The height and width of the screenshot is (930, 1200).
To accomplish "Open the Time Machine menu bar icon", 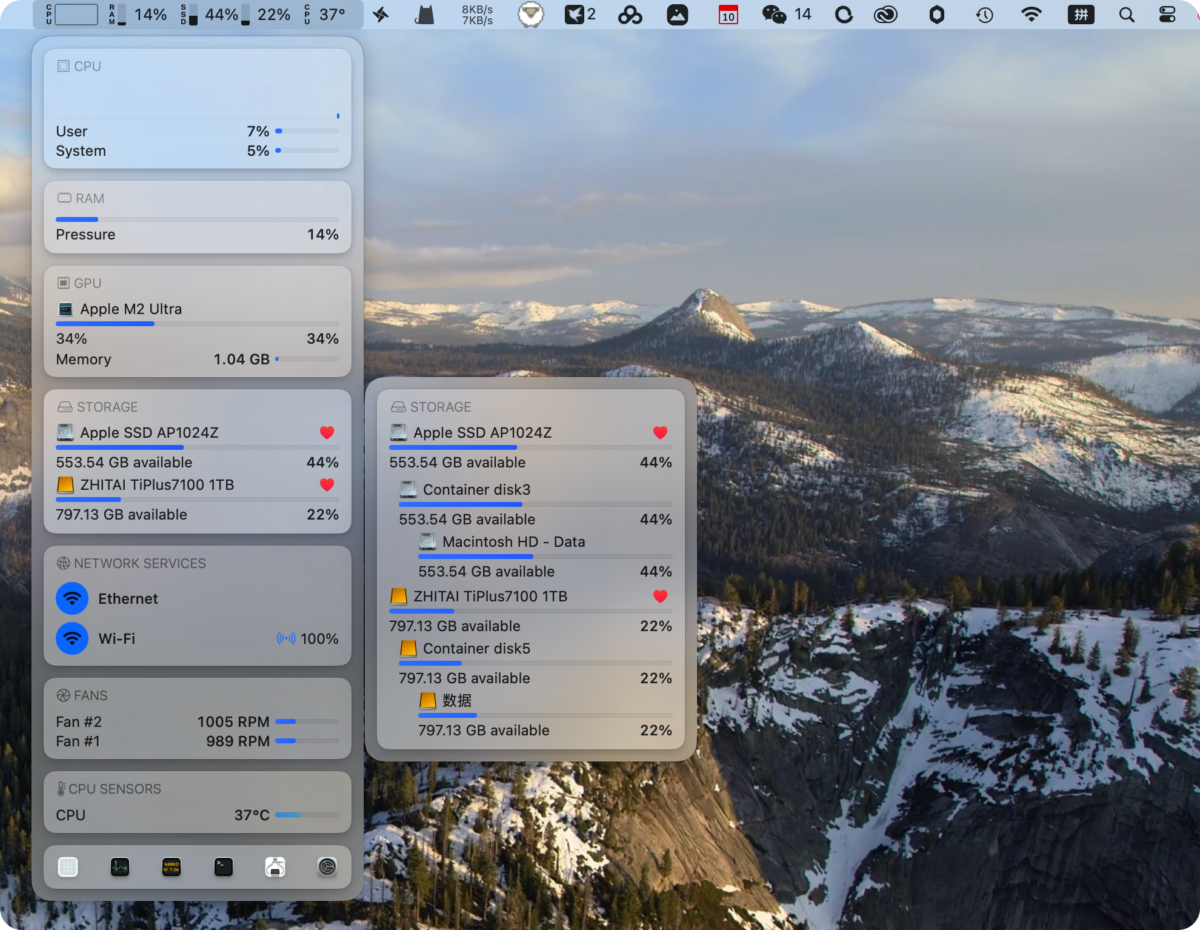I will (985, 15).
